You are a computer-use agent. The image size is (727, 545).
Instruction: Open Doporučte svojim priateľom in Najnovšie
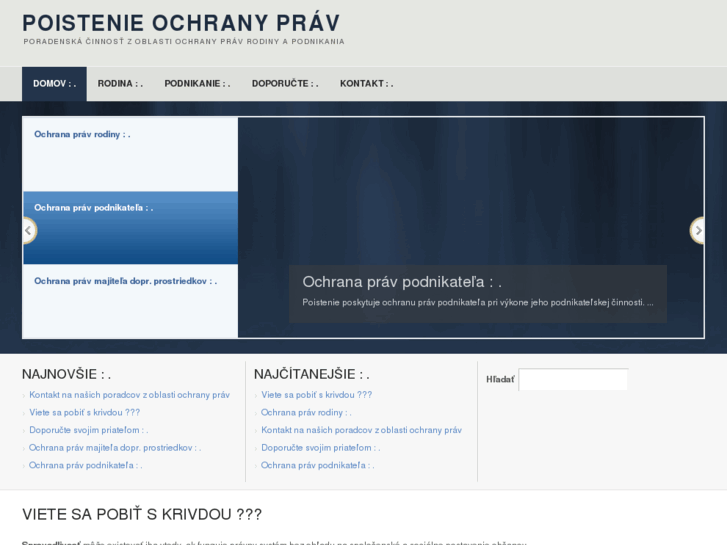pos(89,430)
